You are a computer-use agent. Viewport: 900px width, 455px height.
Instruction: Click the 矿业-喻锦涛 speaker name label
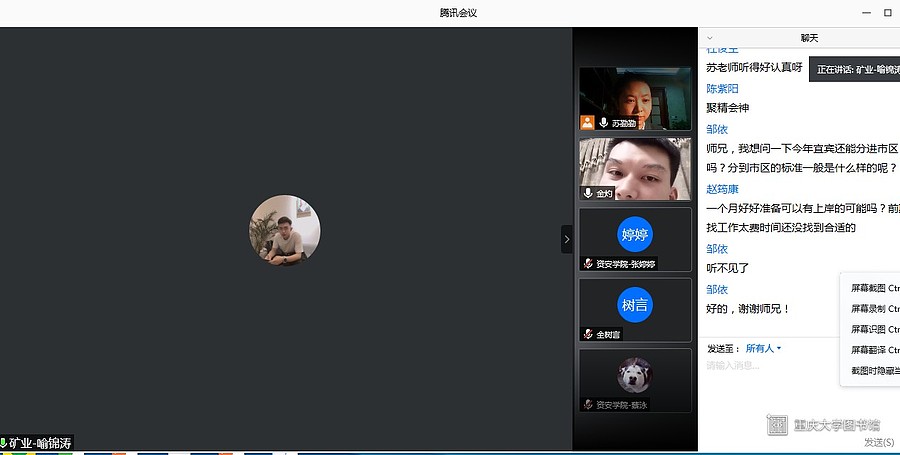(x=40, y=443)
